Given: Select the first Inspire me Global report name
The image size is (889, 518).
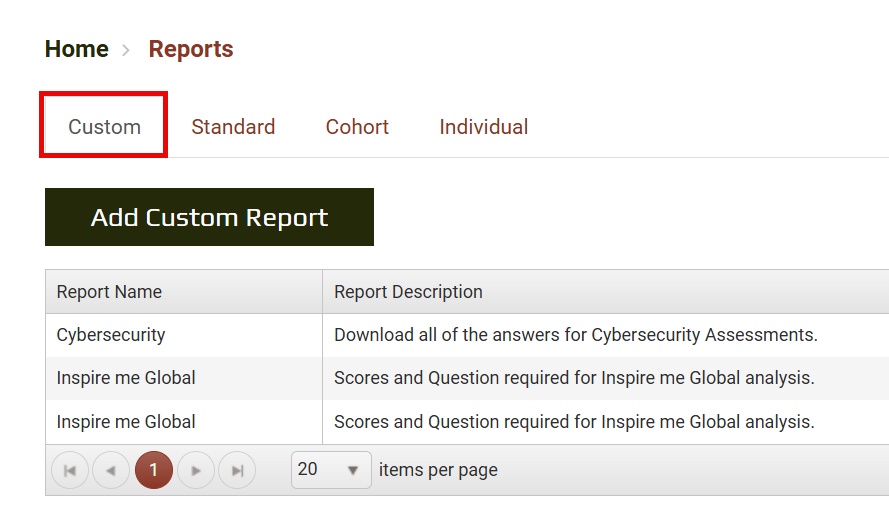Looking at the screenshot, I should click(126, 378).
